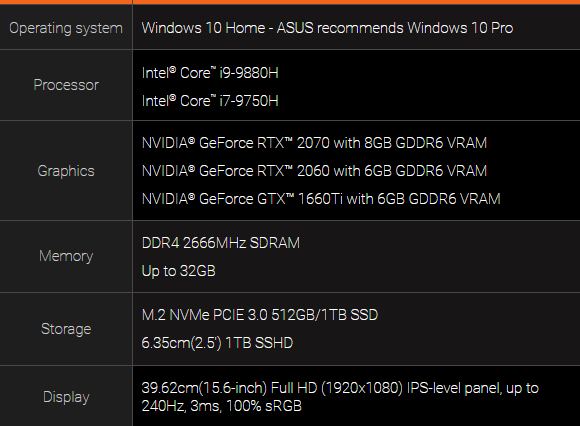Click the Graphics row label
Screen dimensions: 580x426
66,171
